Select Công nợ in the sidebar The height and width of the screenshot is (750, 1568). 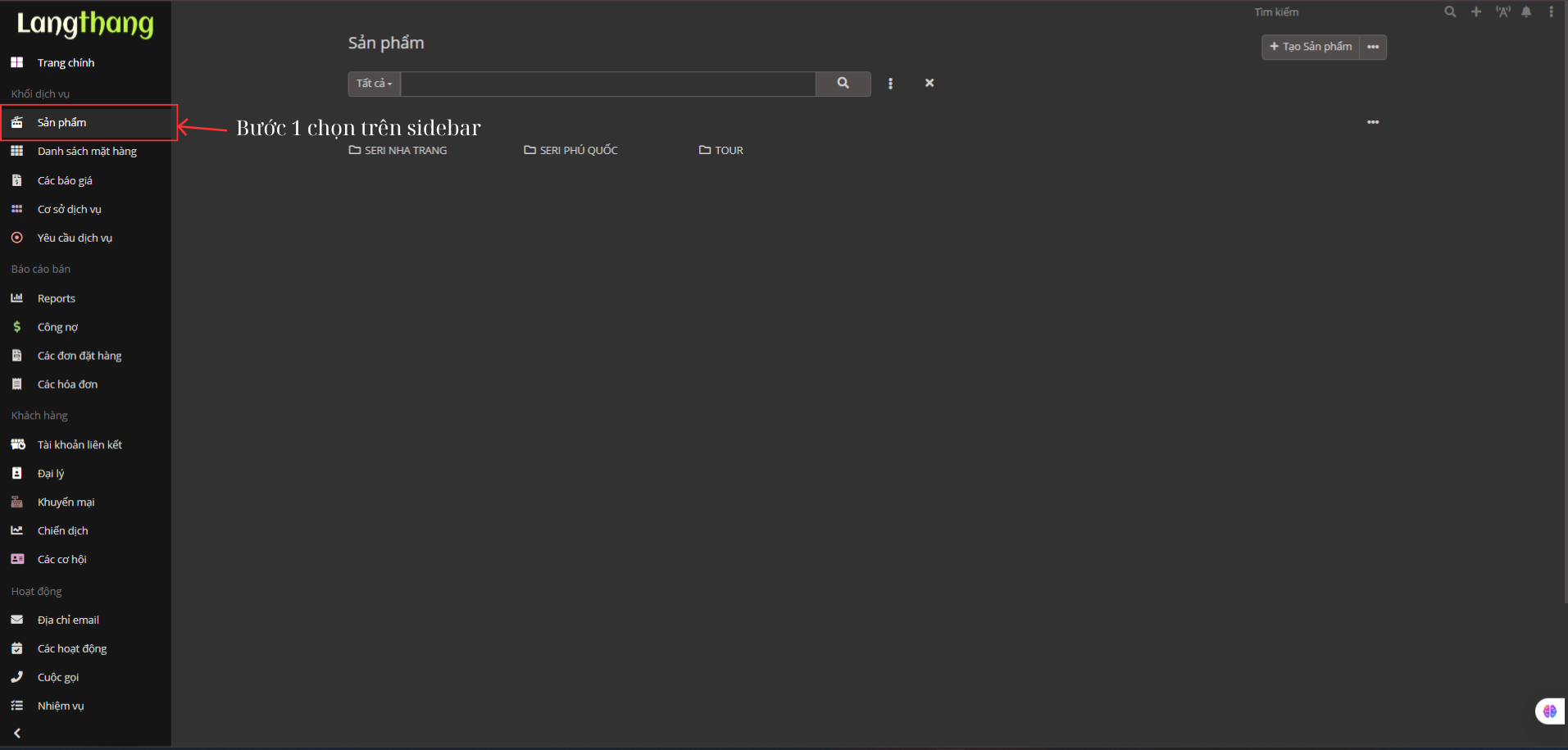(57, 327)
